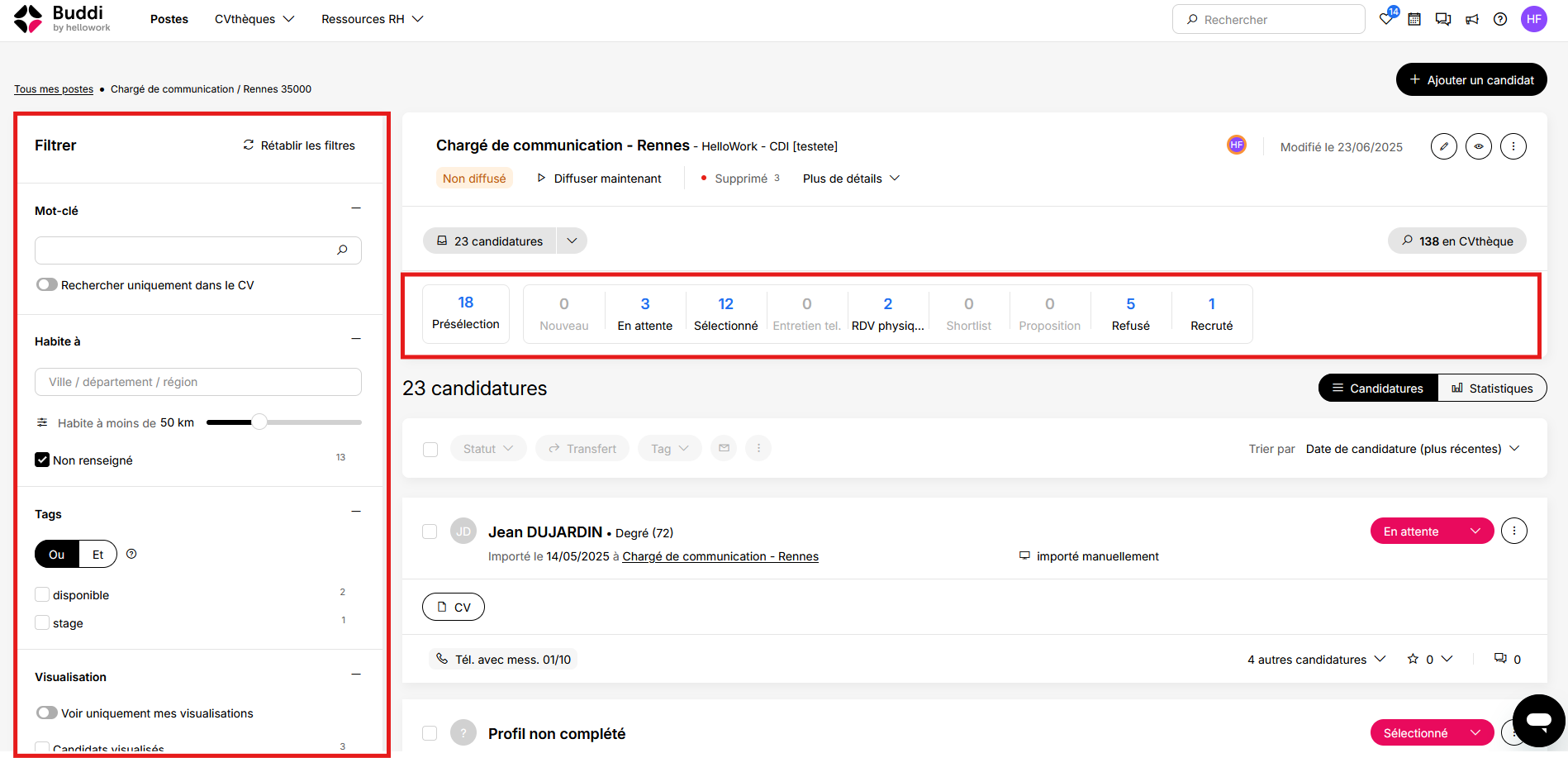Toggle Voir uniquement mes visualisations
This screenshot has width=1568, height=758.
47,713
